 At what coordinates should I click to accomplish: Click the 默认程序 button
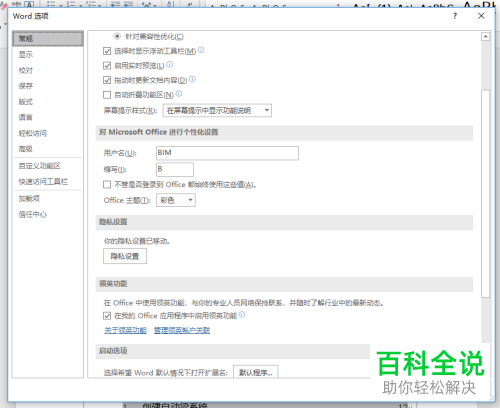tap(256, 372)
